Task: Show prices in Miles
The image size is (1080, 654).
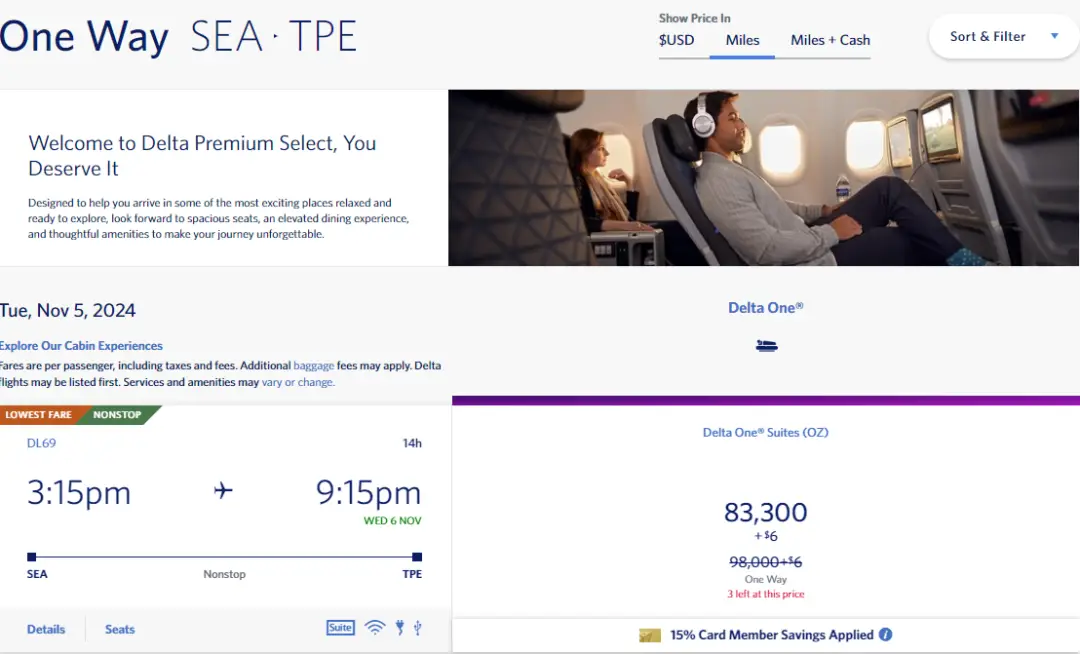Action: (x=742, y=40)
